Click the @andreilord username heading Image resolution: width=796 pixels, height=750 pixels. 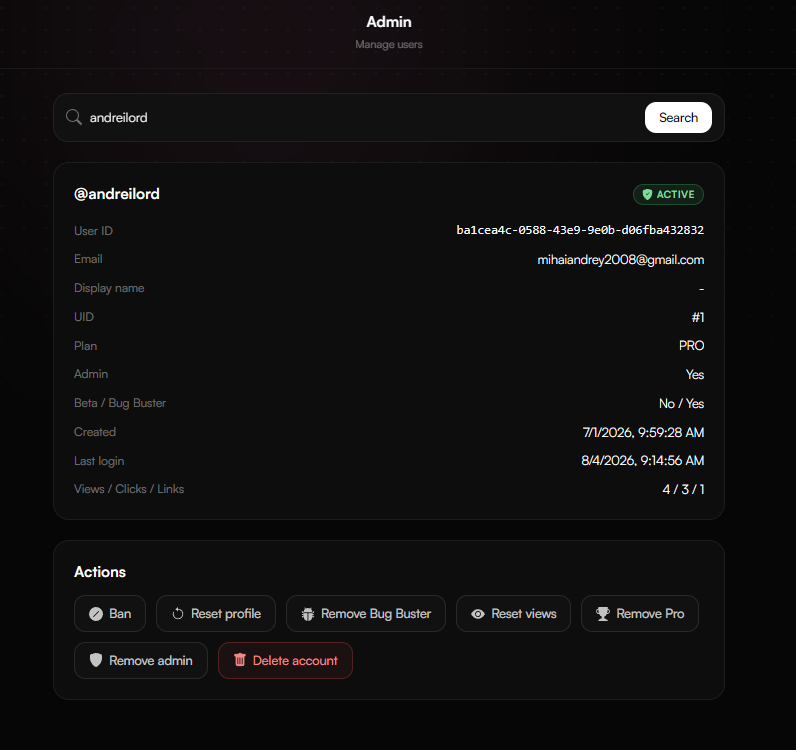[117, 194]
